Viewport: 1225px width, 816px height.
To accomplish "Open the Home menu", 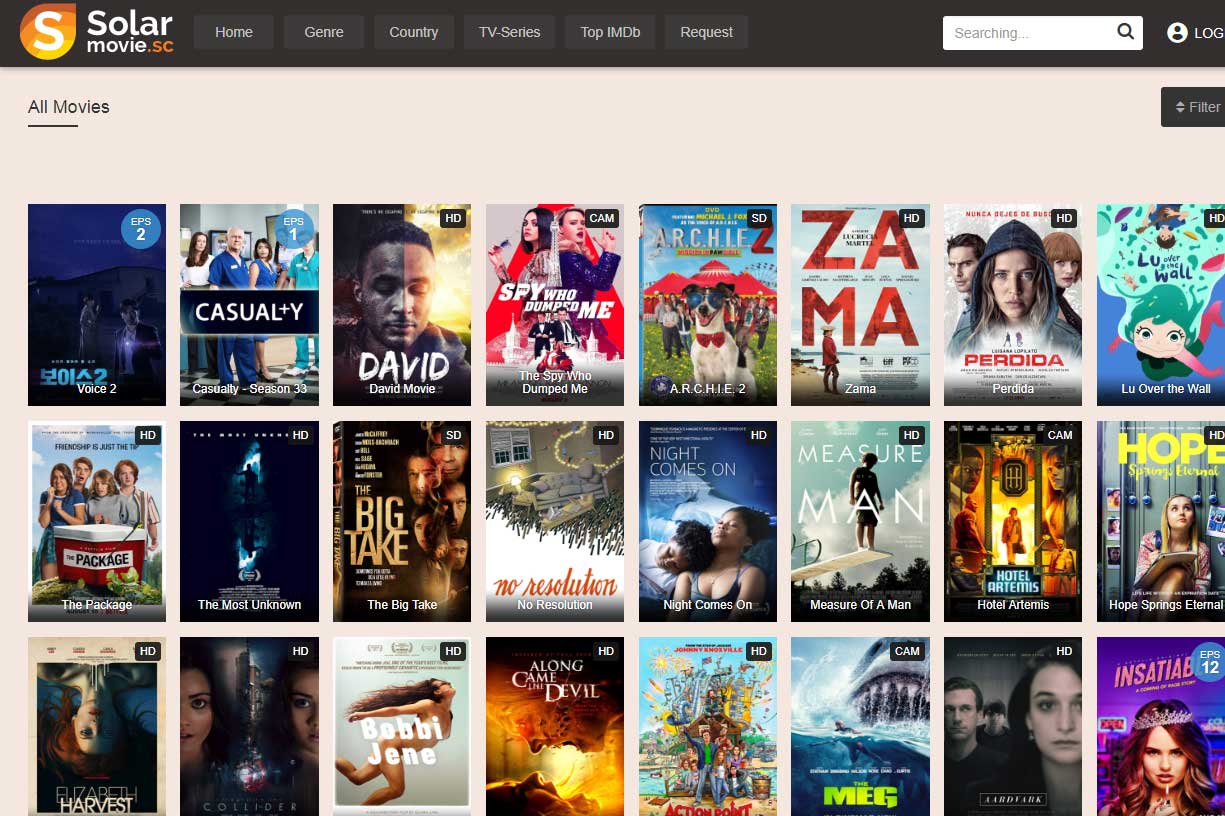I will pos(234,32).
